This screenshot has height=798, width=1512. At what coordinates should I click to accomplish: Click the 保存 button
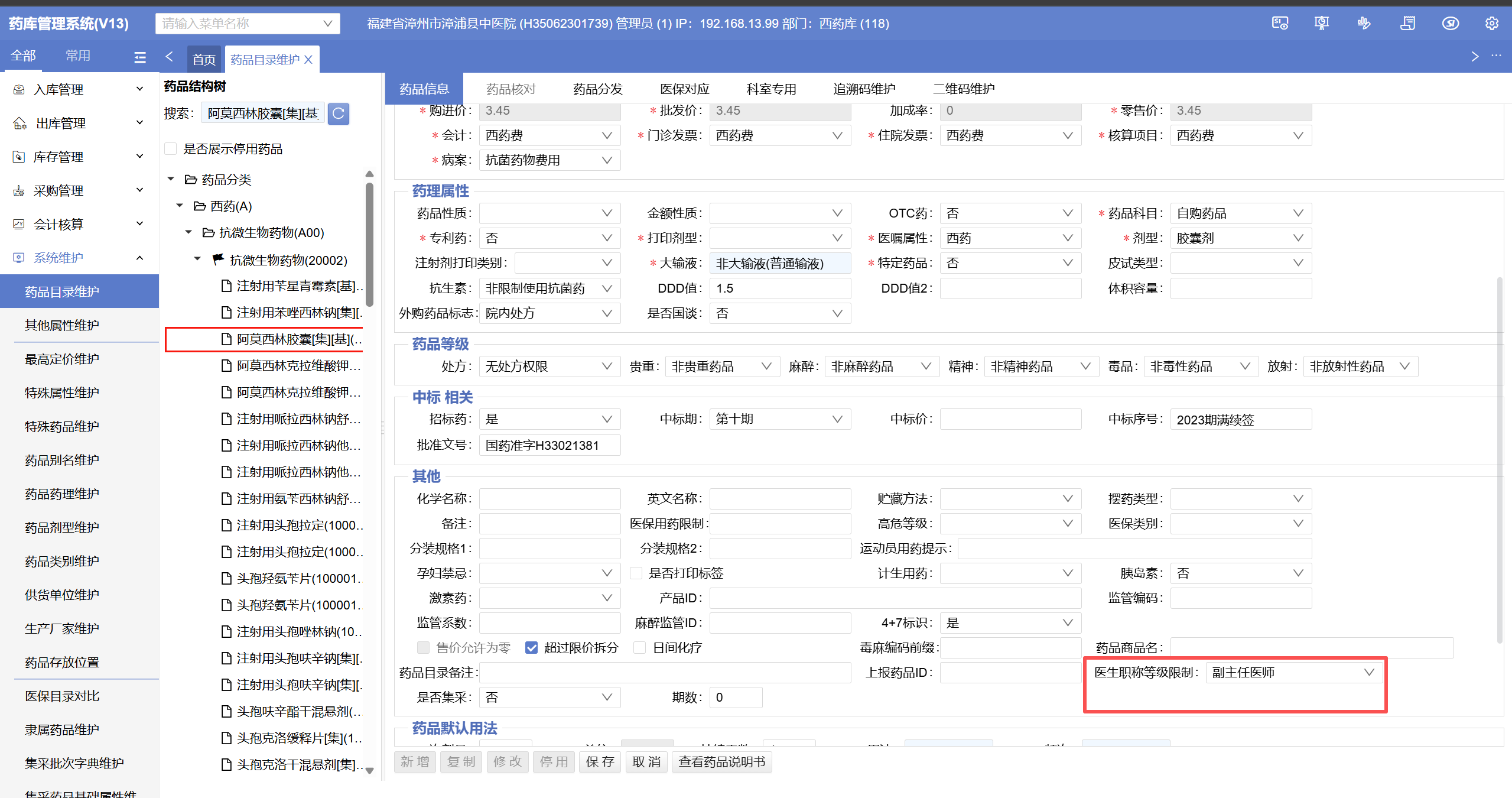click(600, 762)
